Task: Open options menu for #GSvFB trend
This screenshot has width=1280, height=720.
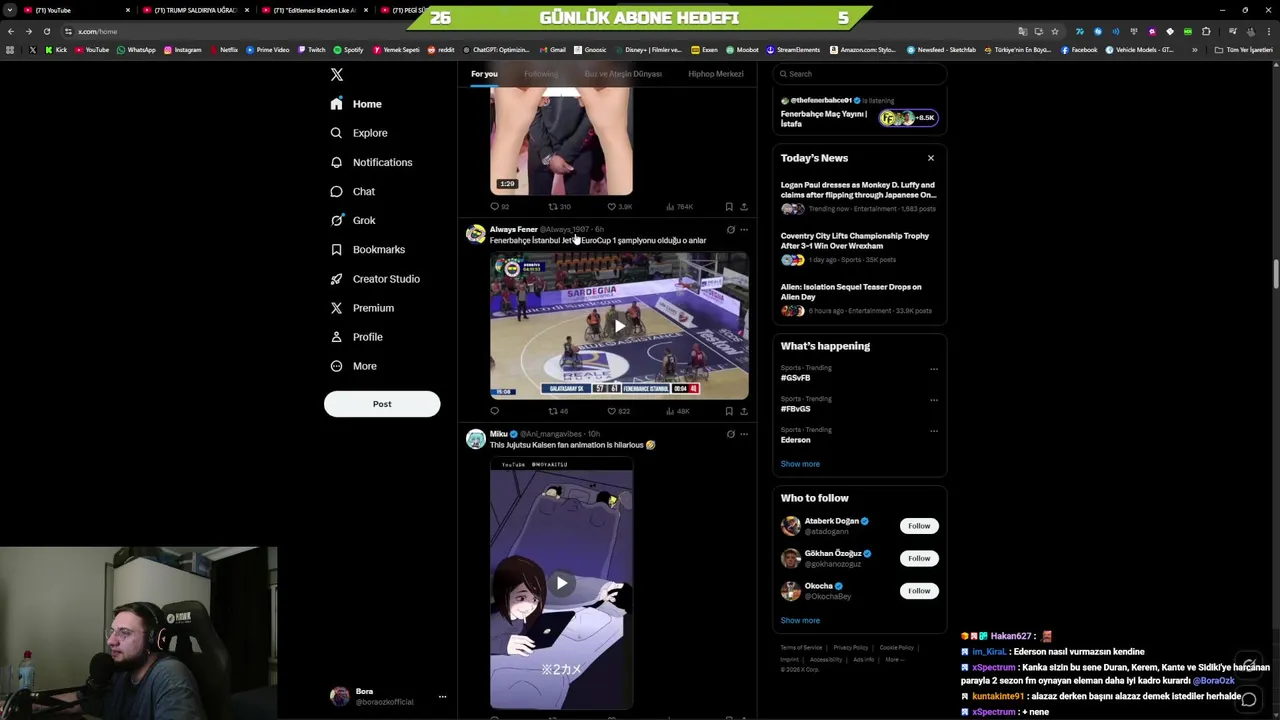Action: (934, 369)
